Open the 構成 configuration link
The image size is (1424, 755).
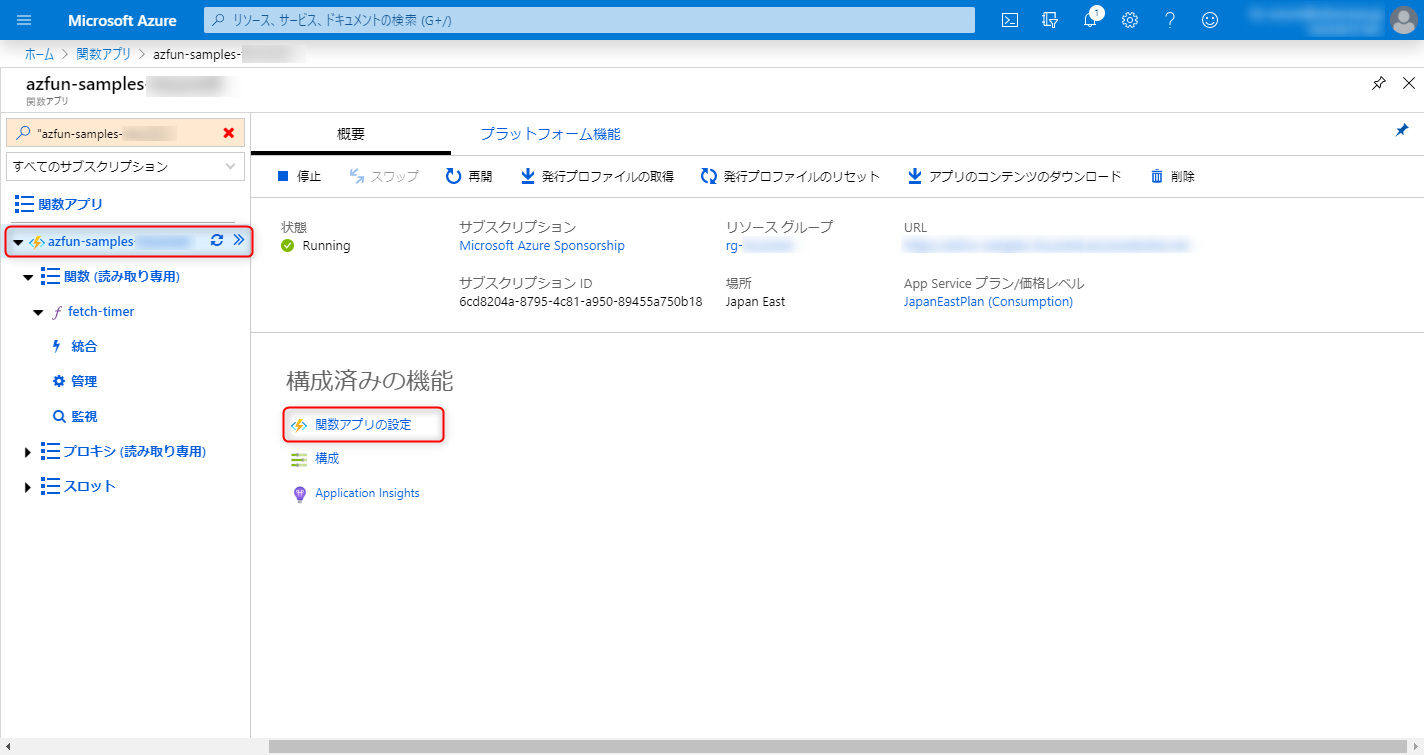[x=327, y=459]
